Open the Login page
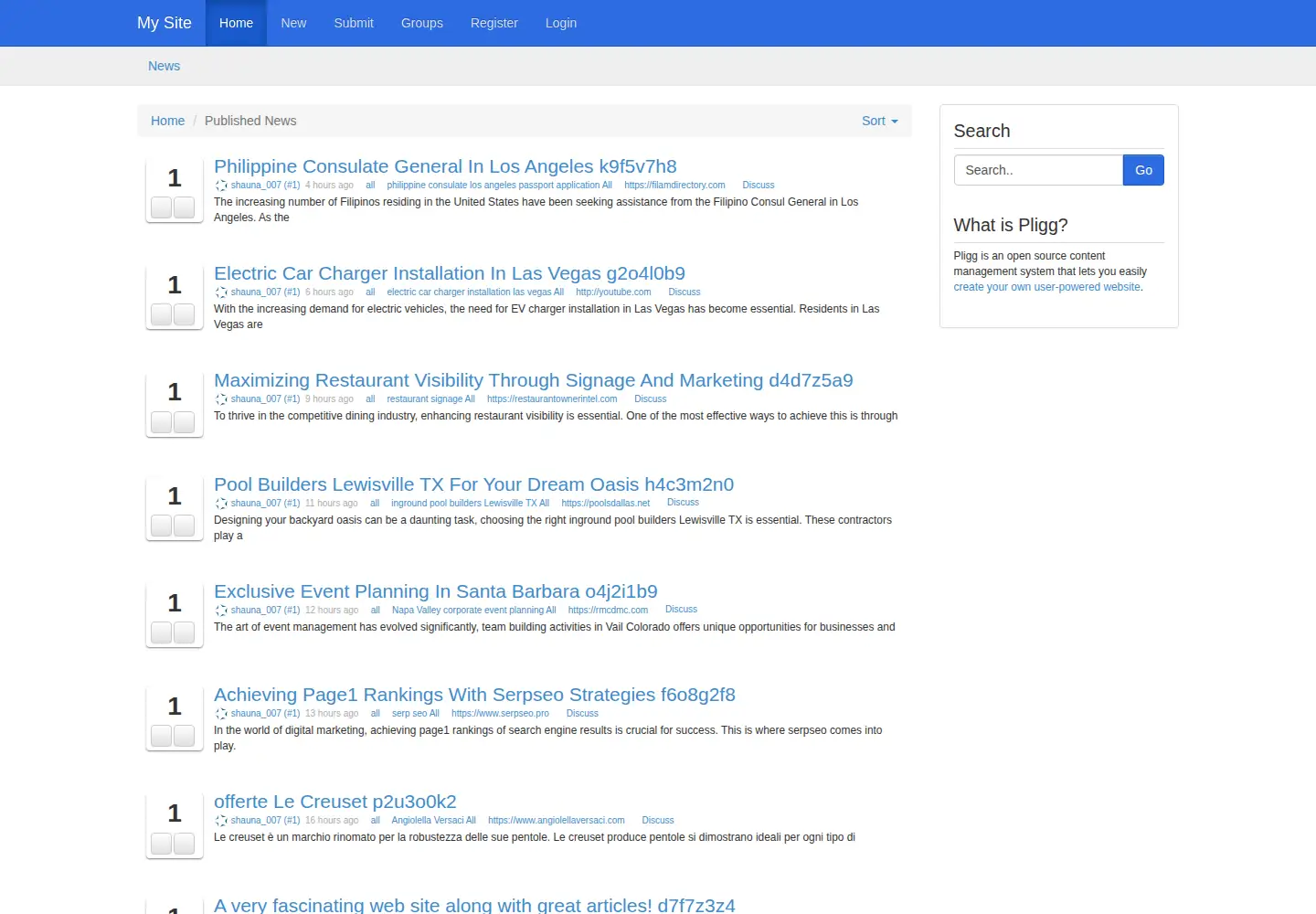1316x914 pixels. point(561,23)
